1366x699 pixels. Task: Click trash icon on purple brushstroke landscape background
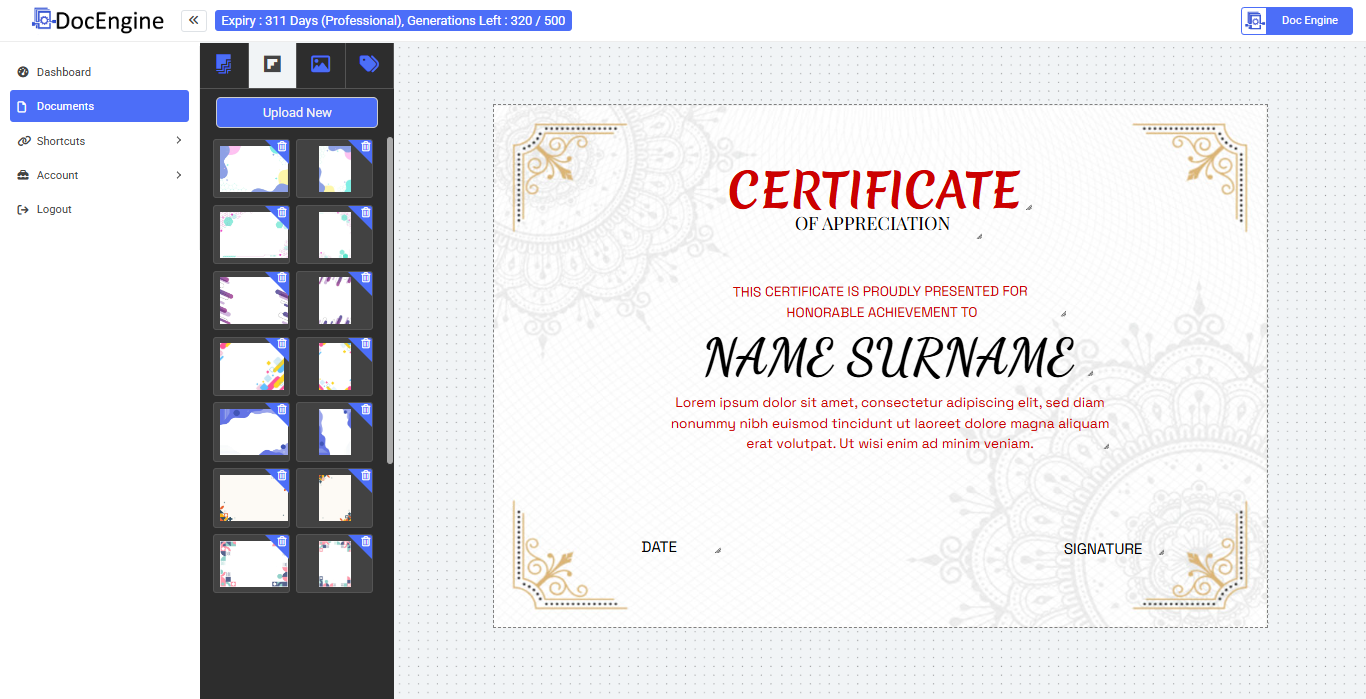tap(282, 278)
